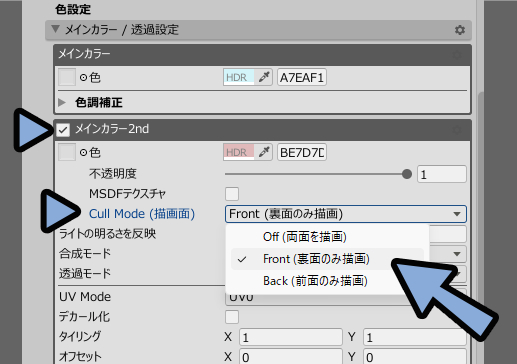517x364 pixels.
Task: Open the gear settings for メインカラー / 透過設定
Action: pyautogui.click(x=460, y=30)
